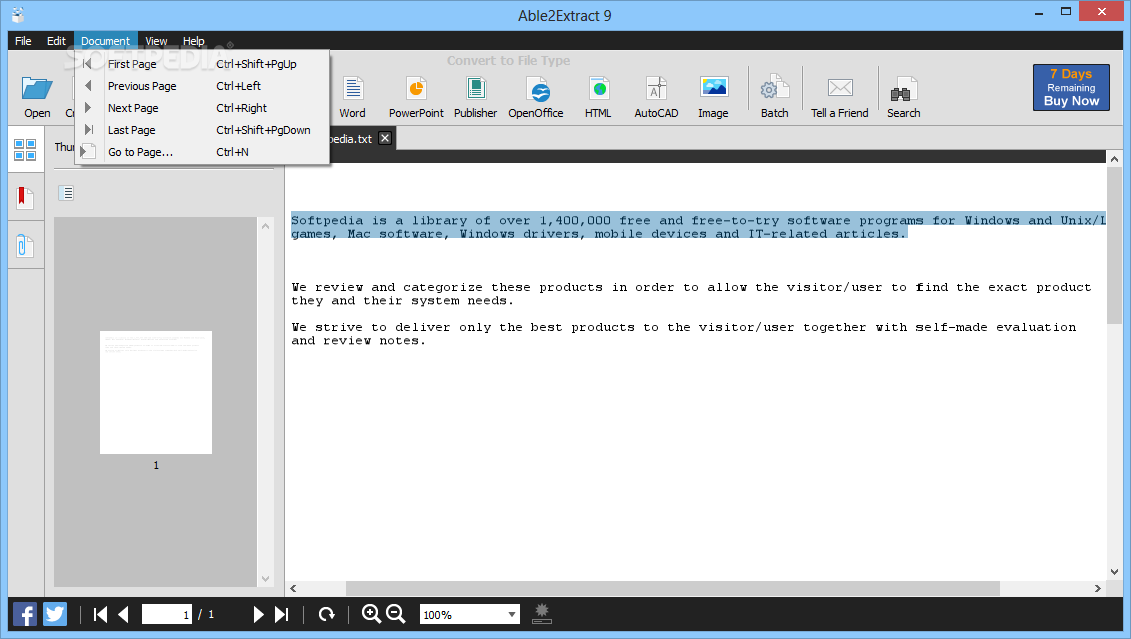Image resolution: width=1131 pixels, height=639 pixels.
Task: Click the 'We strive to deliver' paragraph
Action: 684,333
